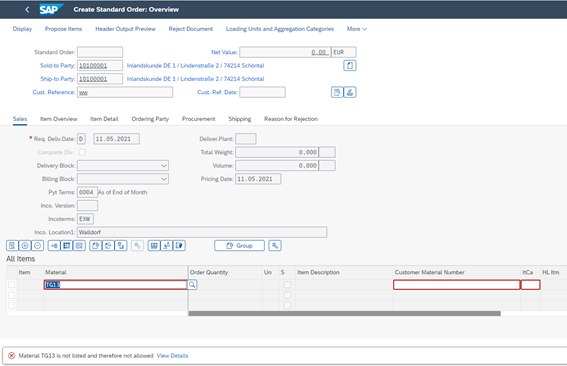Select the first item row checkbox
The height and width of the screenshot is (366, 567).
[12, 285]
